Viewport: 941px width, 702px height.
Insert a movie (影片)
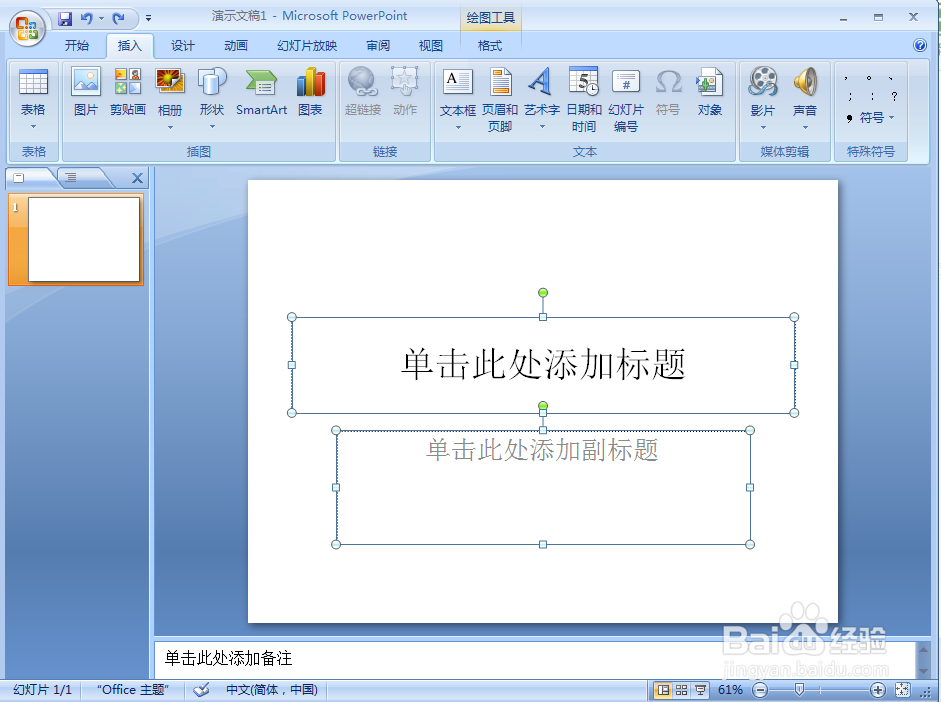coord(763,99)
